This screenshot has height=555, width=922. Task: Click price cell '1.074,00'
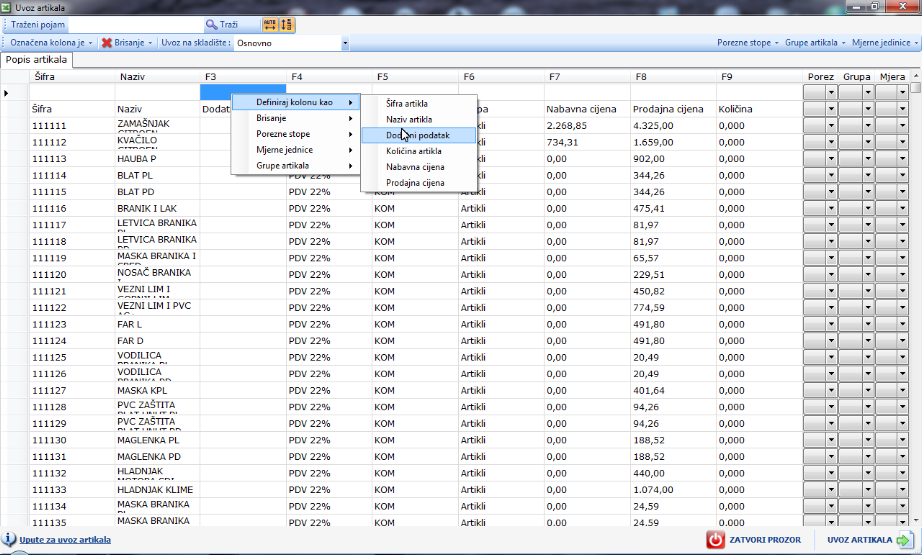pos(673,490)
